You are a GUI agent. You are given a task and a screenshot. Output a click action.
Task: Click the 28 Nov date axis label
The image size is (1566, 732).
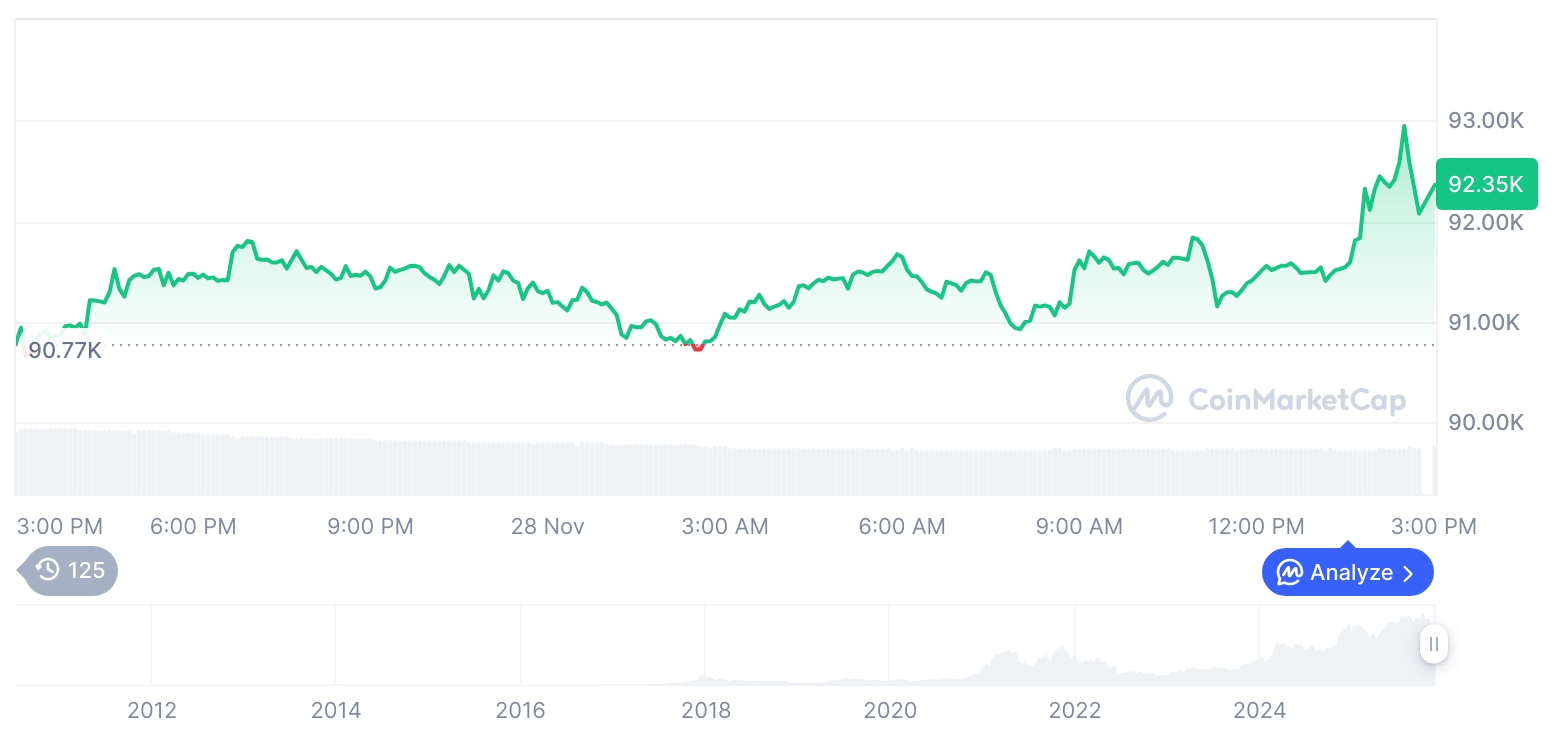548,526
